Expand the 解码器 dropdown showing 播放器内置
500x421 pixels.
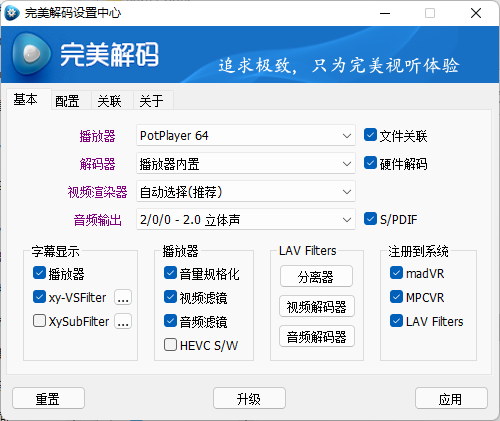pos(246,163)
